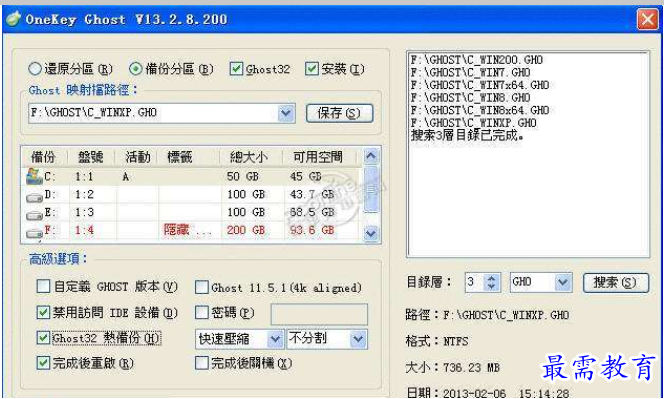Screen dimensions: 664x399
Task: Select the 還原分區 (R) radio button
Action: pyautogui.click(x=34, y=69)
